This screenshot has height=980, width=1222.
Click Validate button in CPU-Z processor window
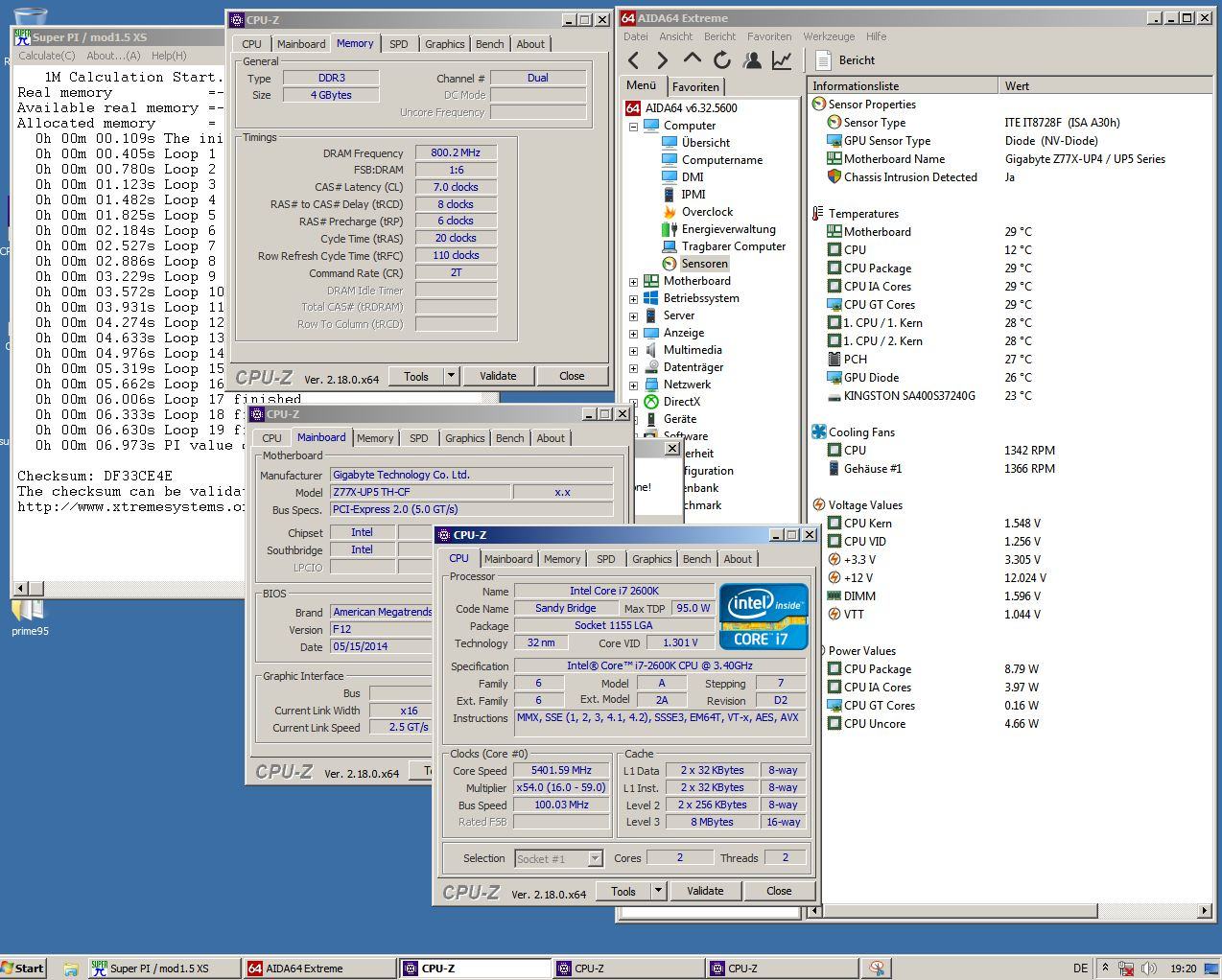[704, 891]
